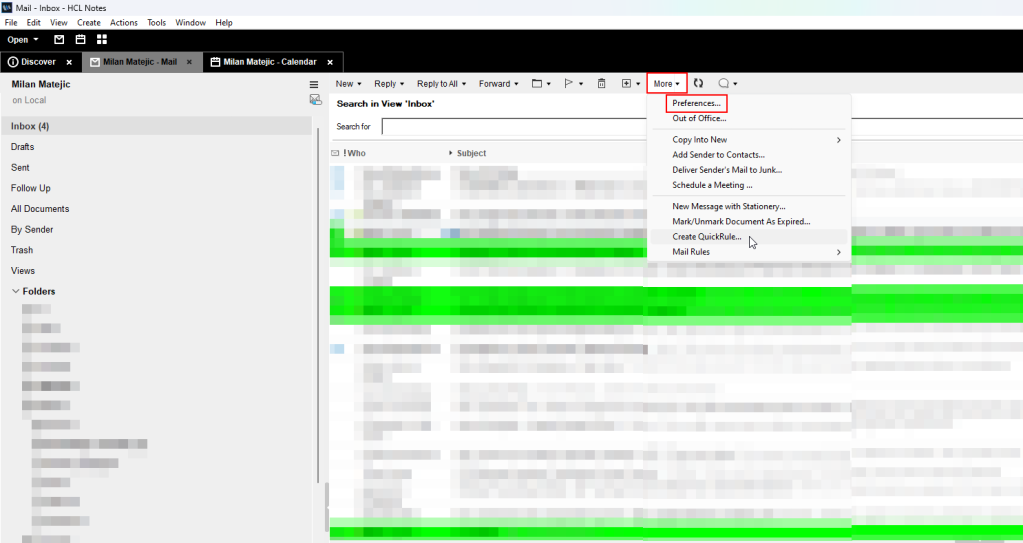Close the Discover tab
1023x543 pixels.
pyautogui.click(x=69, y=62)
